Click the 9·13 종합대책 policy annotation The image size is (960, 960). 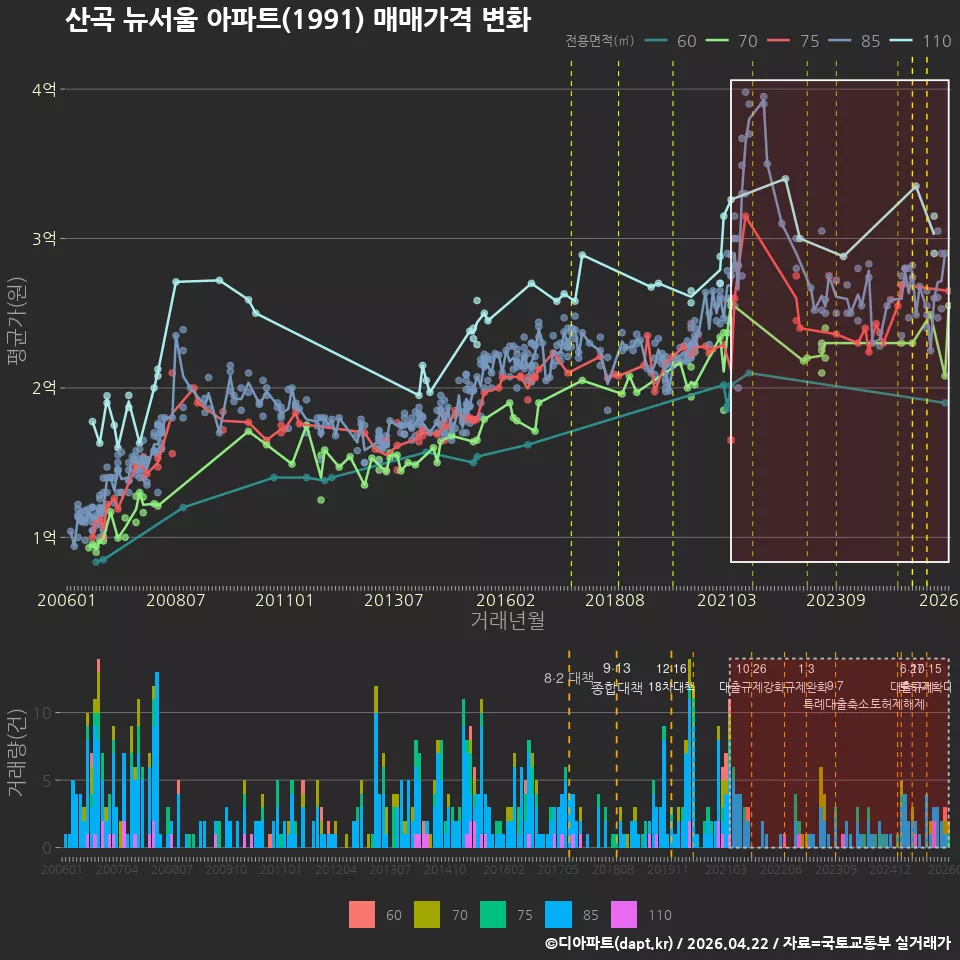point(617,678)
